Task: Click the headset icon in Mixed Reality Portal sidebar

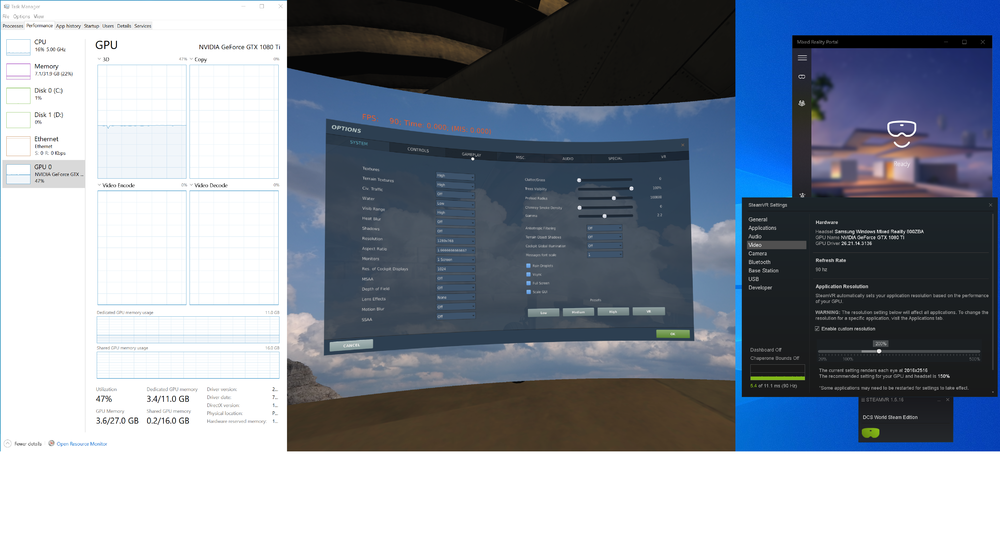Action: 802,77
